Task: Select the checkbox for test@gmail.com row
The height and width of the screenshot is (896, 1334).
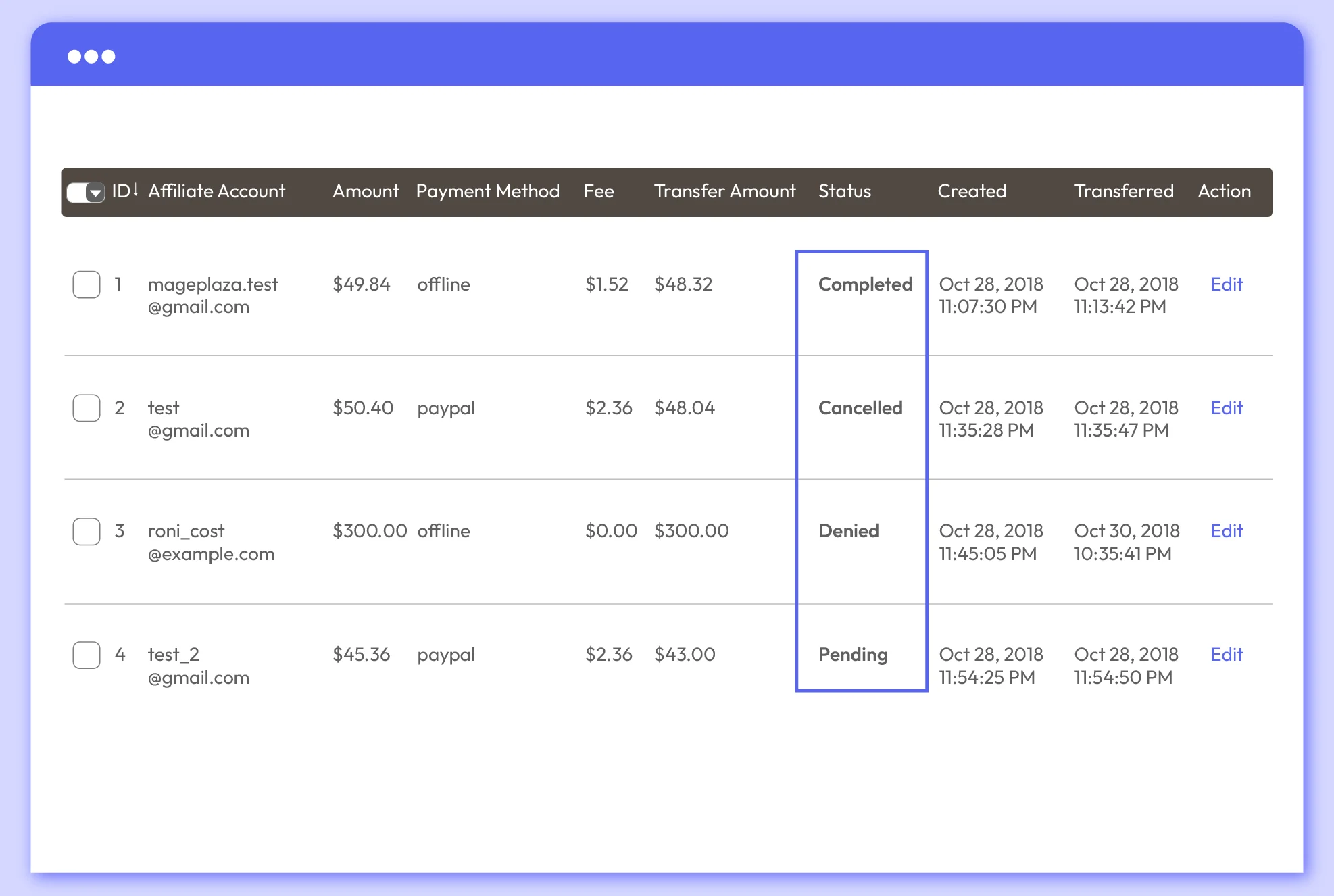Action: (x=87, y=408)
